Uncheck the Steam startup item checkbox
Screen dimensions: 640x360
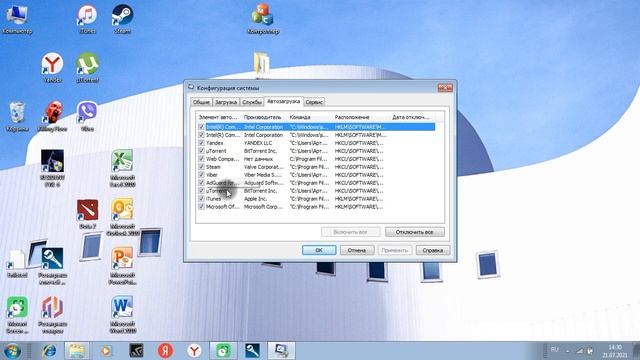[201, 167]
